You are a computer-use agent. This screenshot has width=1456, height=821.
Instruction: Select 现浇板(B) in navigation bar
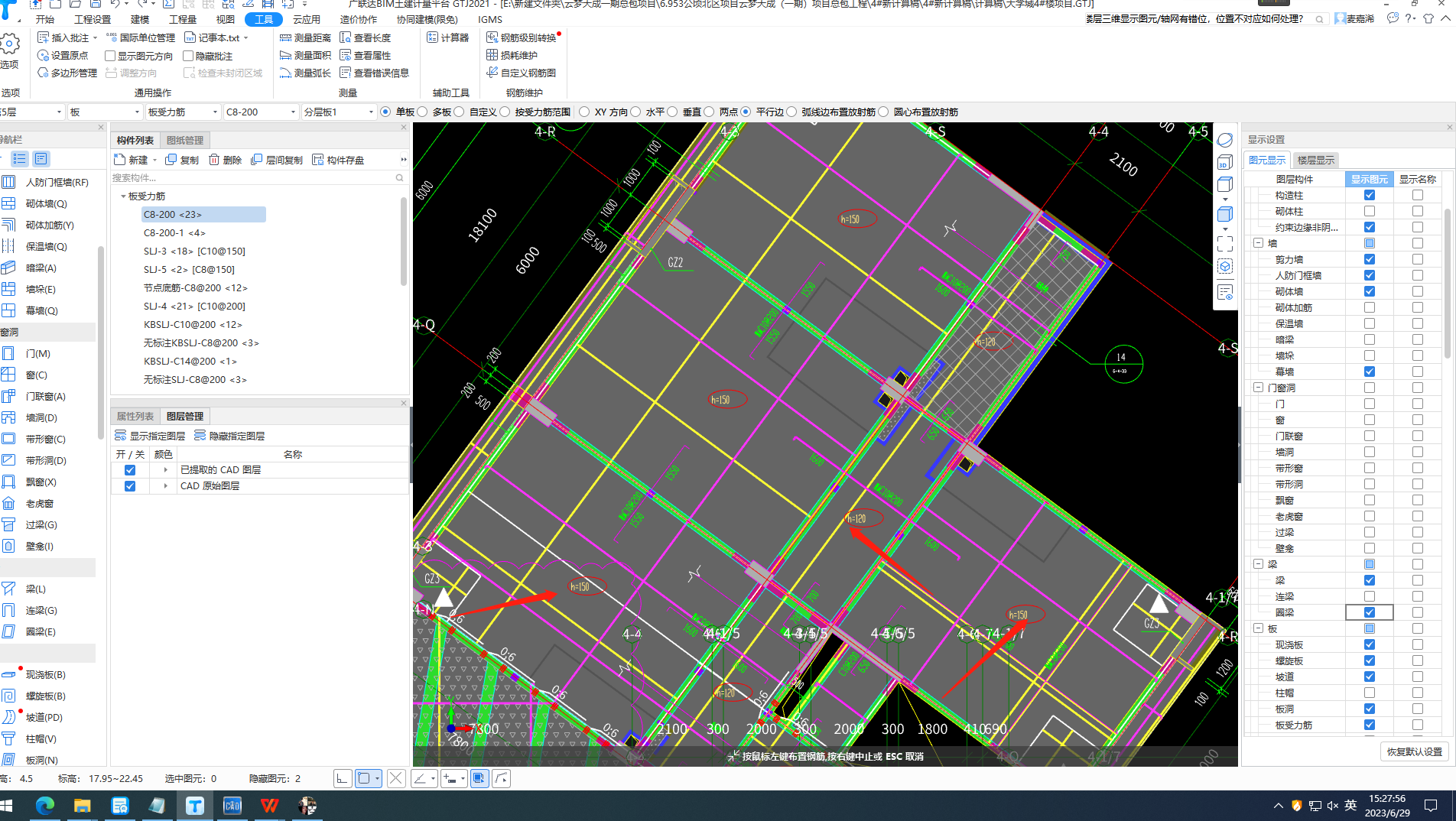coord(45,675)
